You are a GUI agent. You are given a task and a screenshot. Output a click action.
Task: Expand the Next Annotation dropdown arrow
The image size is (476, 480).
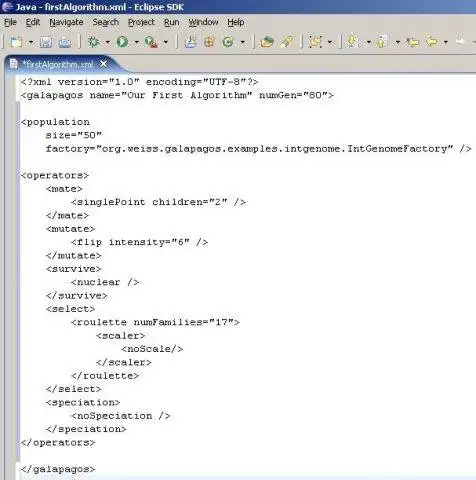click(369, 42)
